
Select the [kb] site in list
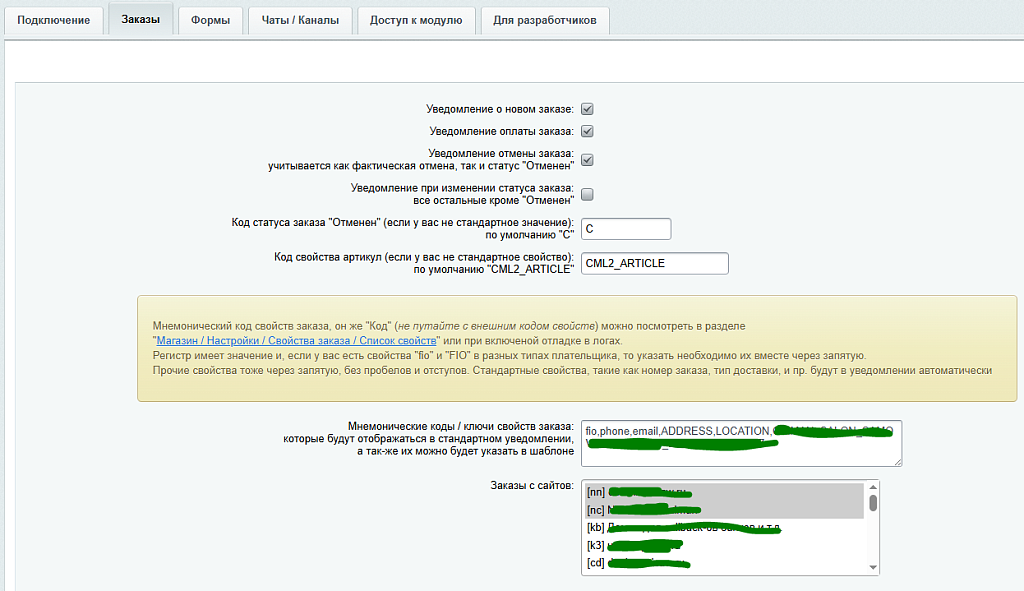click(724, 527)
